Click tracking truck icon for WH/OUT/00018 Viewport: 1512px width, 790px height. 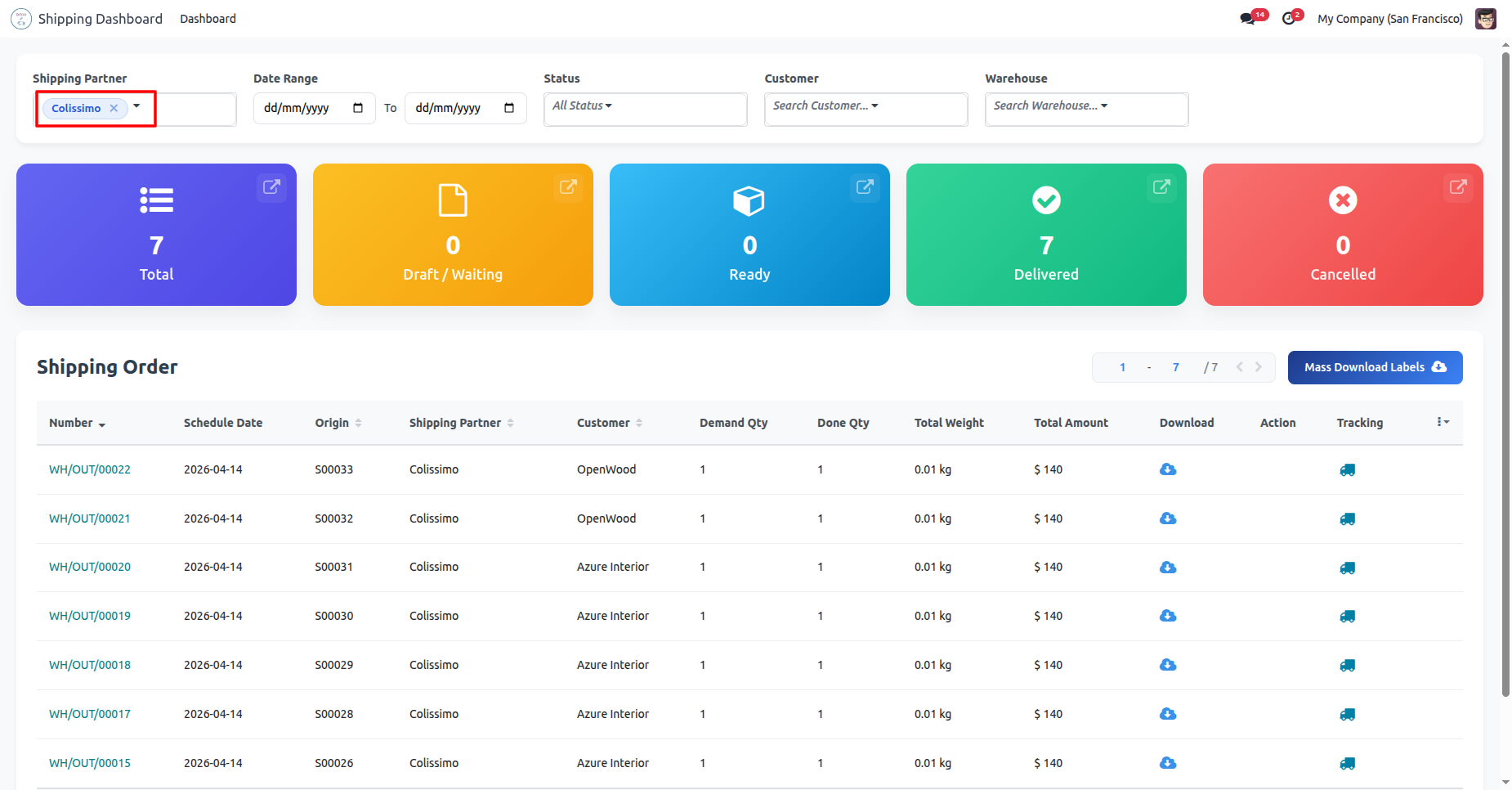tap(1347, 666)
